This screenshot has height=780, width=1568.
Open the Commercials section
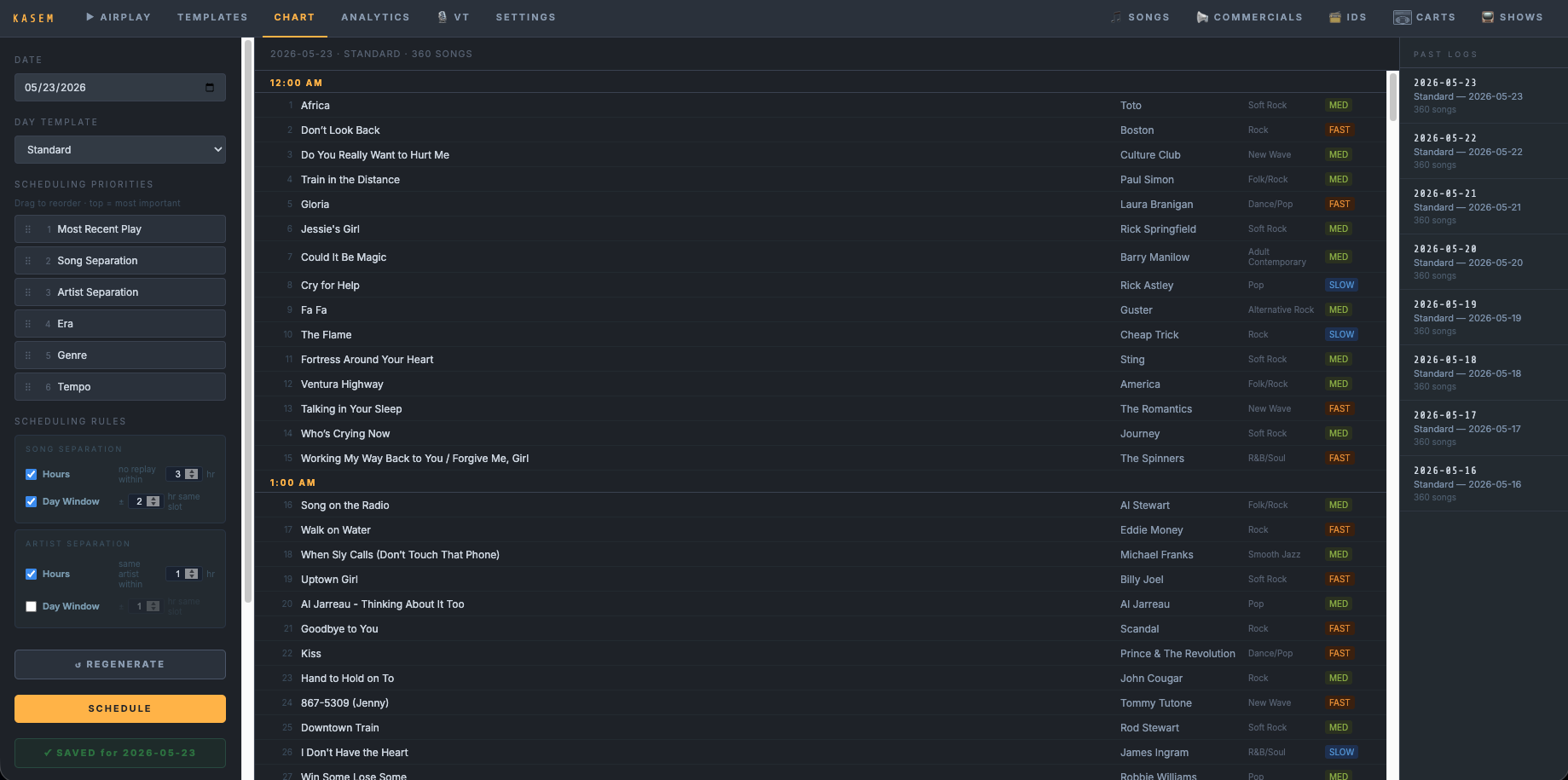click(x=1249, y=17)
